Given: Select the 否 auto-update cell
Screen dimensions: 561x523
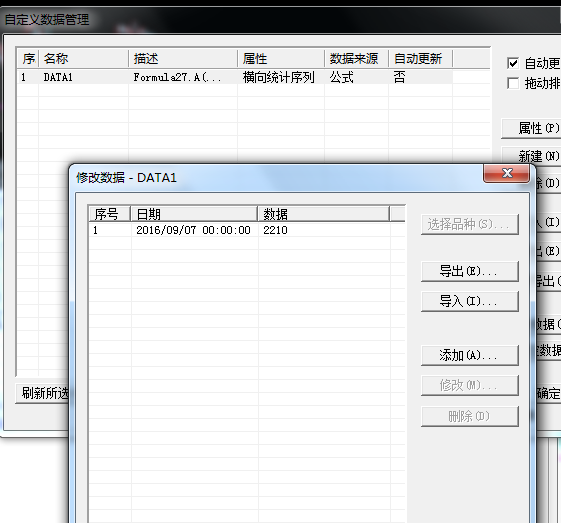Looking at the screenshot, I should tap(399, 77).
